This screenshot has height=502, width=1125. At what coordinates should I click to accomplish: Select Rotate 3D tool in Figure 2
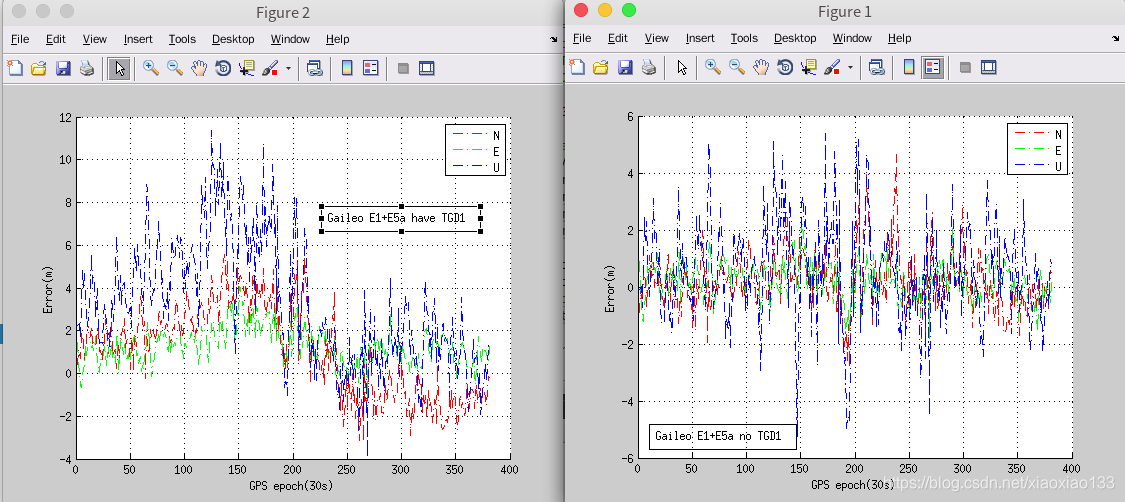point(223,68)
